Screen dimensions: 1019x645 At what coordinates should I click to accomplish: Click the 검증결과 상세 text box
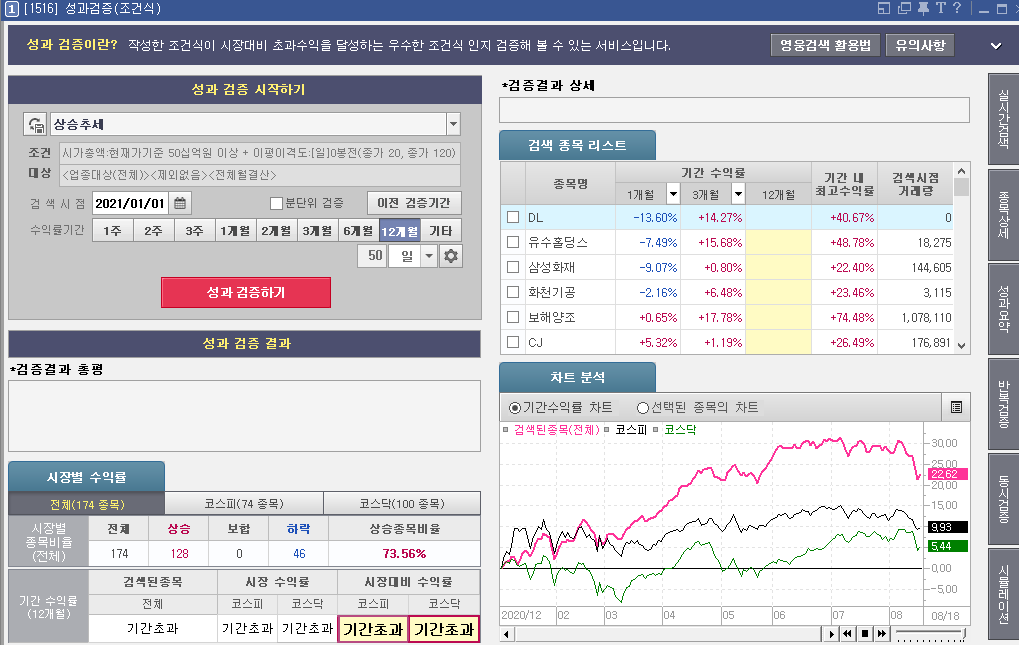tap(734, 110)
